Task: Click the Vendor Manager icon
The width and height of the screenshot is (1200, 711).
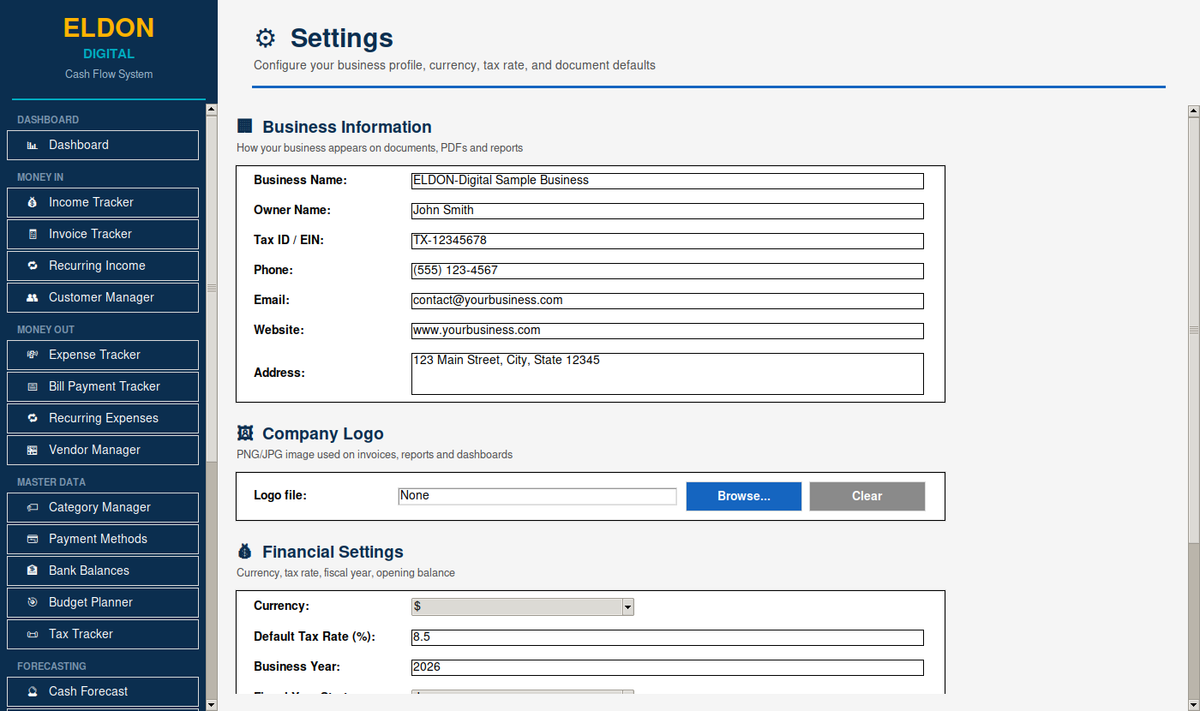Action: click(32, 451)
